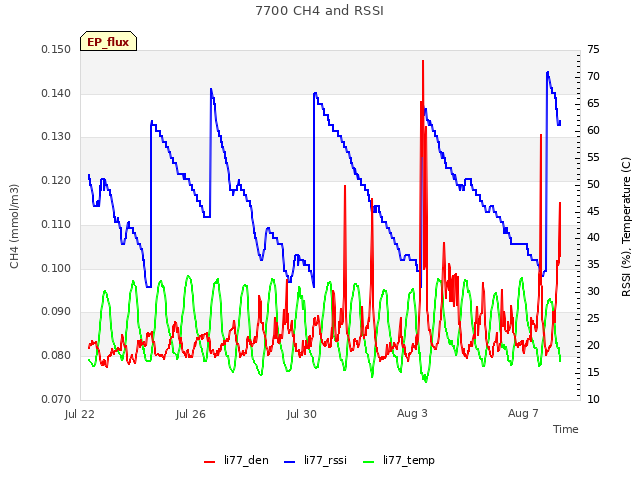Click the 'Jul 26' x-axis label
The image size is (640, 480).
[x=191, y=414]
